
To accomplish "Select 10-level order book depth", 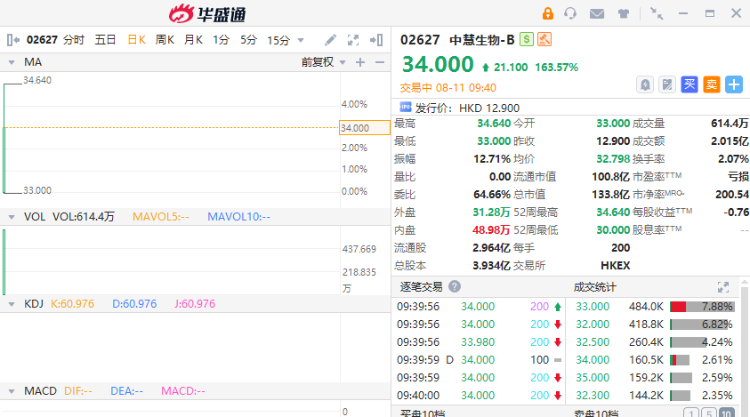I will [x=727, y=413].
